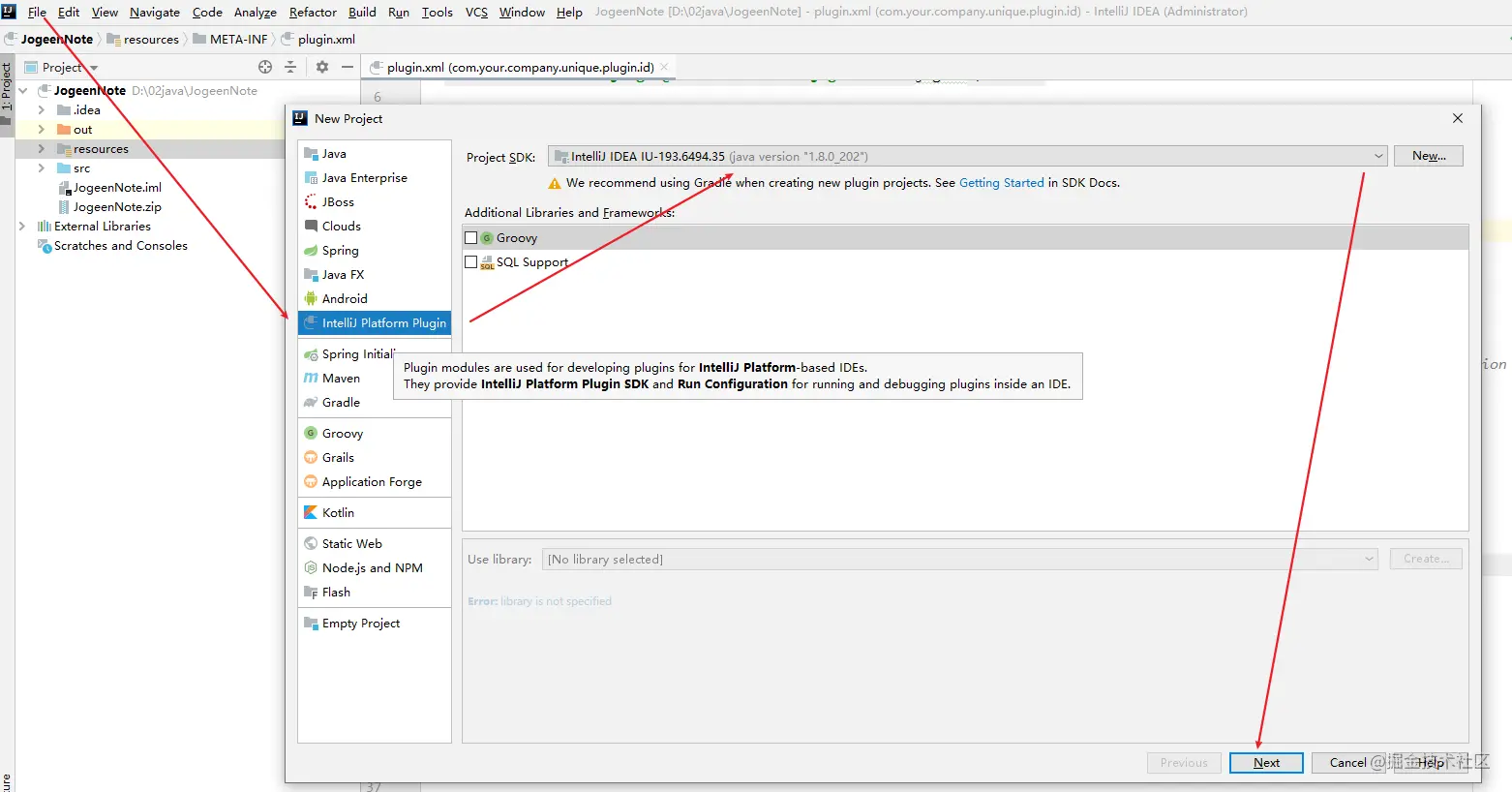Select Empty Project icon

point(311,624)
